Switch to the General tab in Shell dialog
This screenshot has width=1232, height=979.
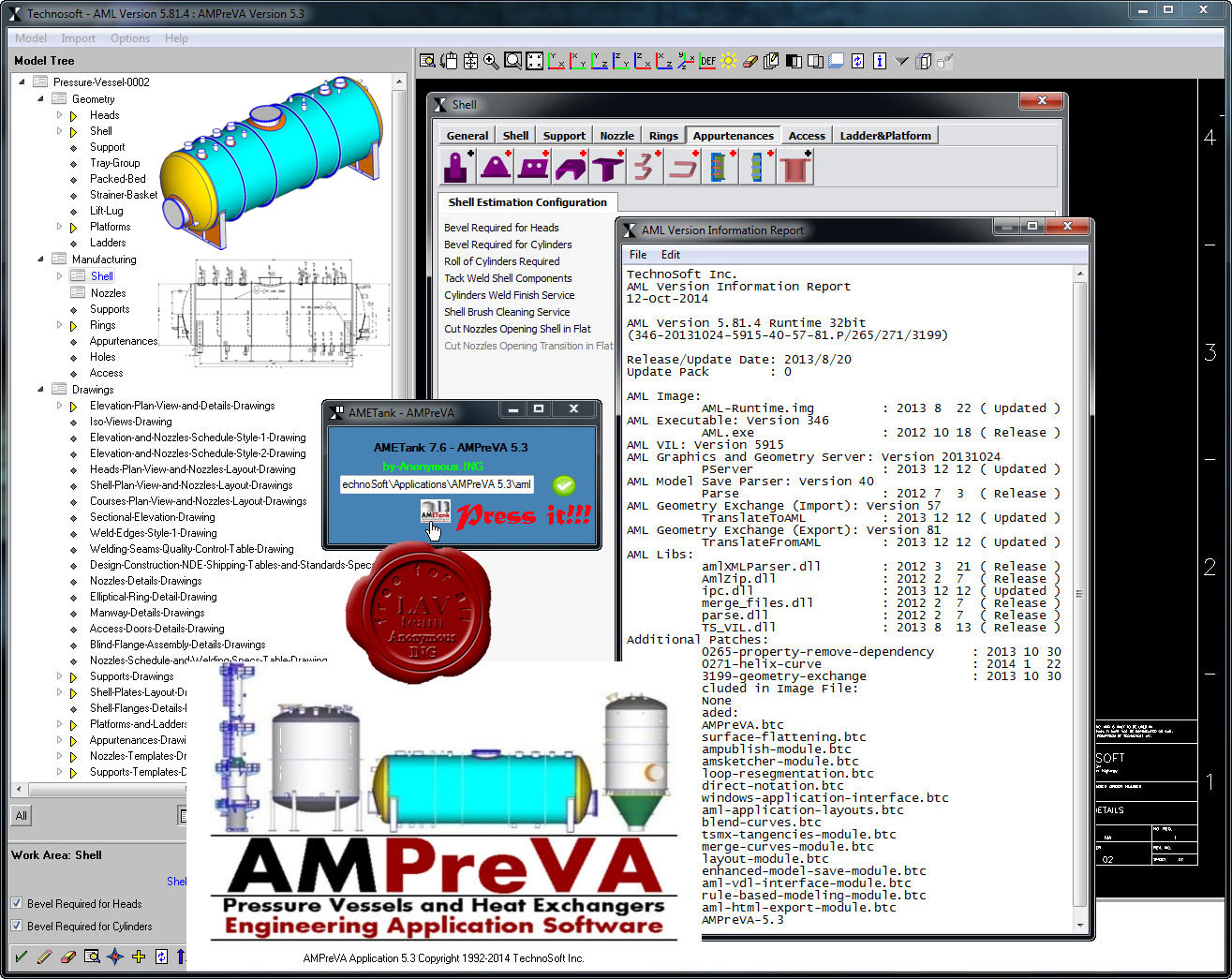click(468, 136)
